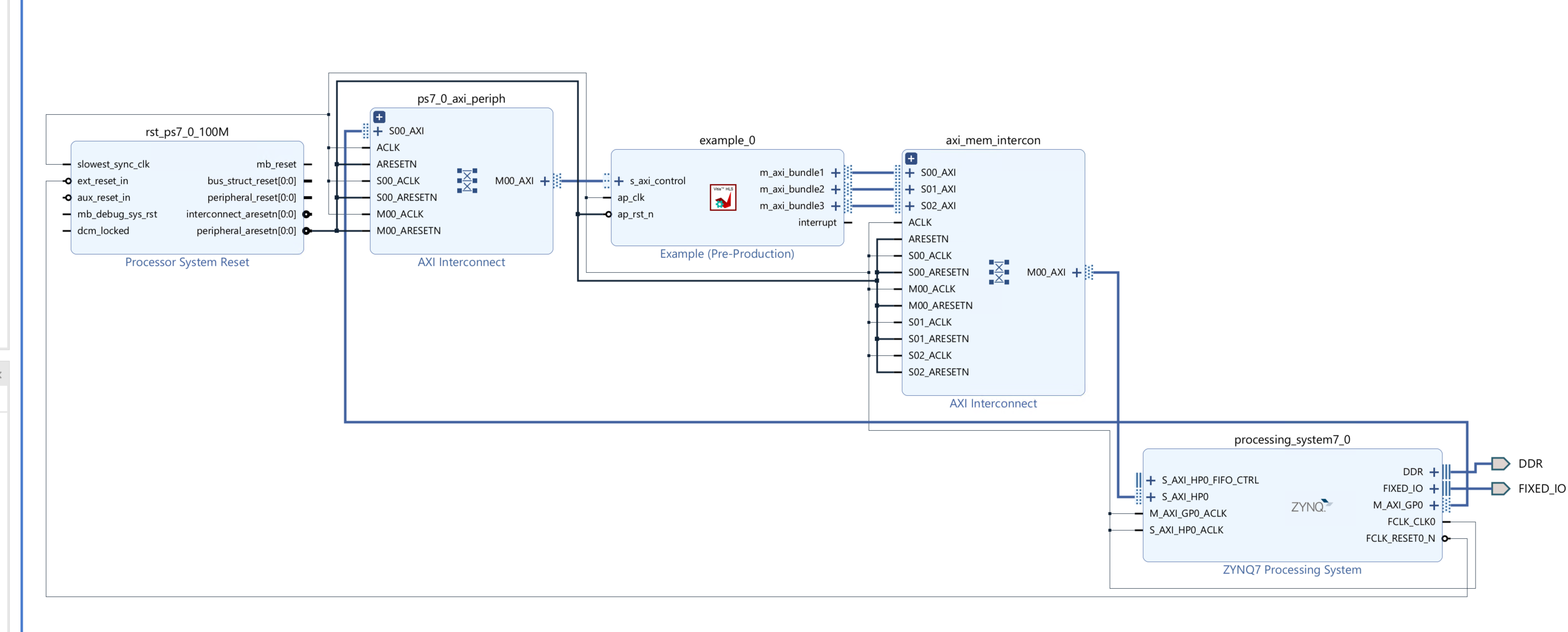The width and height of the screenshot is (1568, 632).
Task: Expand the ps7_0_axi_periph block plus icon
Action: point(379,117)
